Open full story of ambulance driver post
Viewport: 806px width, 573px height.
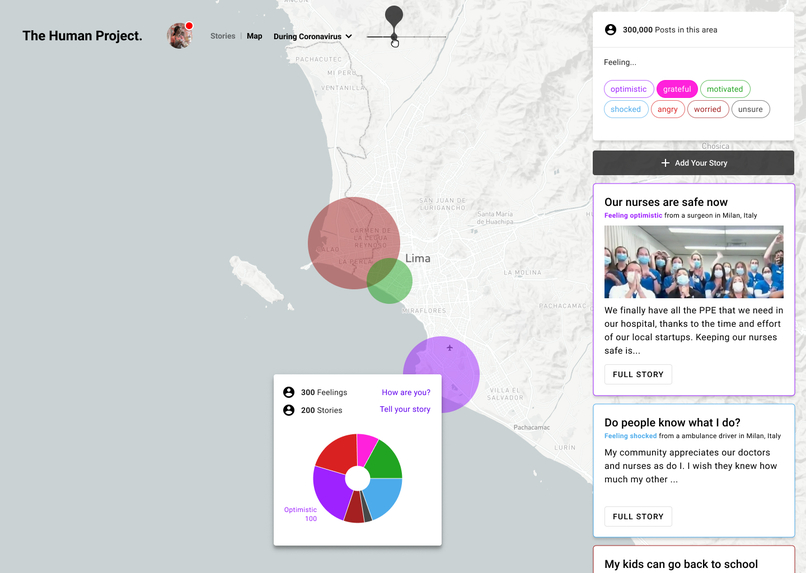638,516
